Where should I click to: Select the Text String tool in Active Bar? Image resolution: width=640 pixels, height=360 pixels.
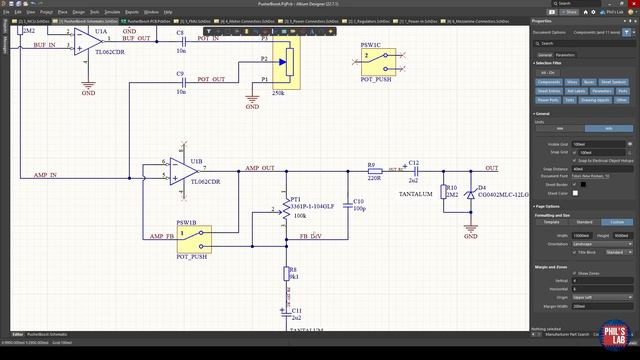312,31
